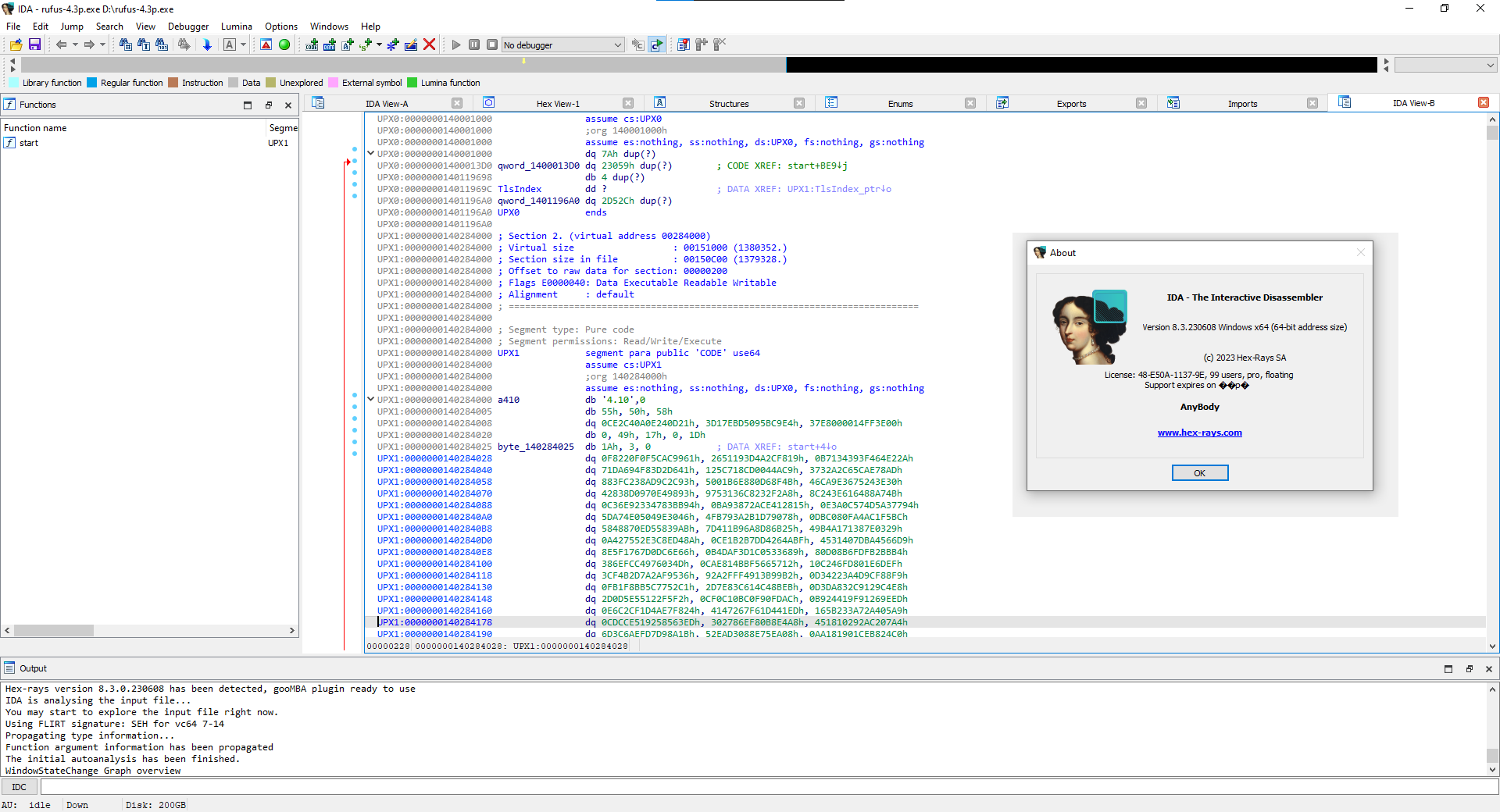Click the navigation band overview bar
This screenshot has width=1500, height=812.
pos(699,65)
